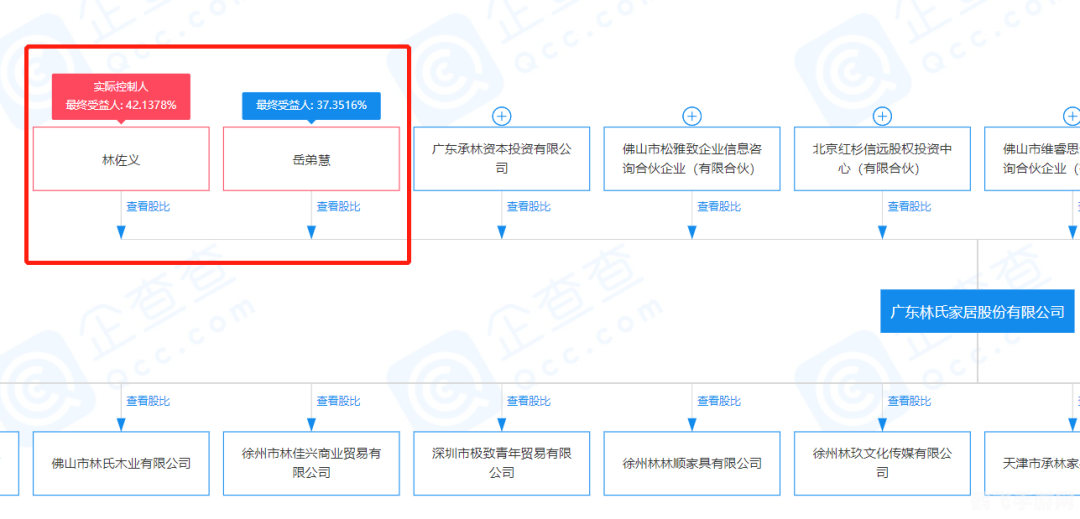Viewport: 1080px width, 519px height.
Task: Open 徐州市林佳兴商业贸易有限公司 subsidiary node
Action: coord(311,463)
